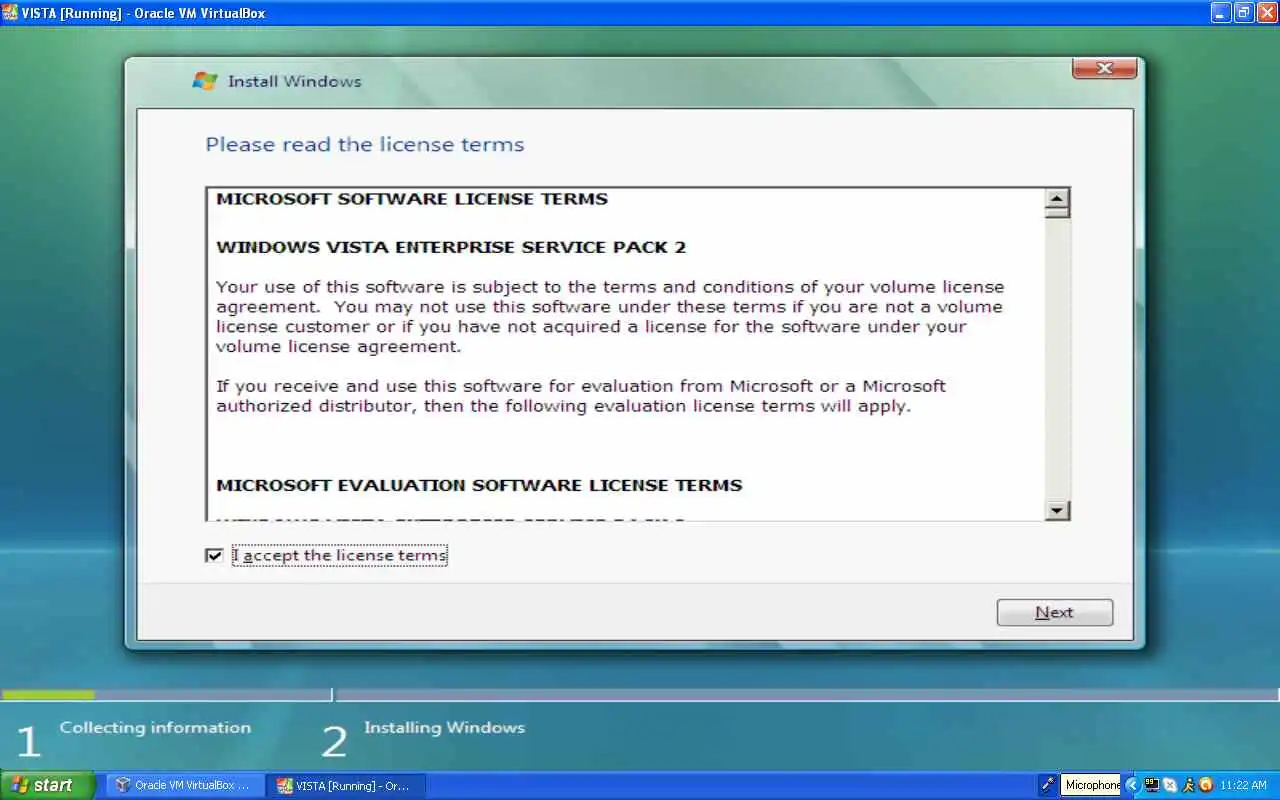The height and width of the screenshot is (800, 1280).
Task: Click the VirtualBox window title icon
Action: pyautogui.click(x=10, y=13)
